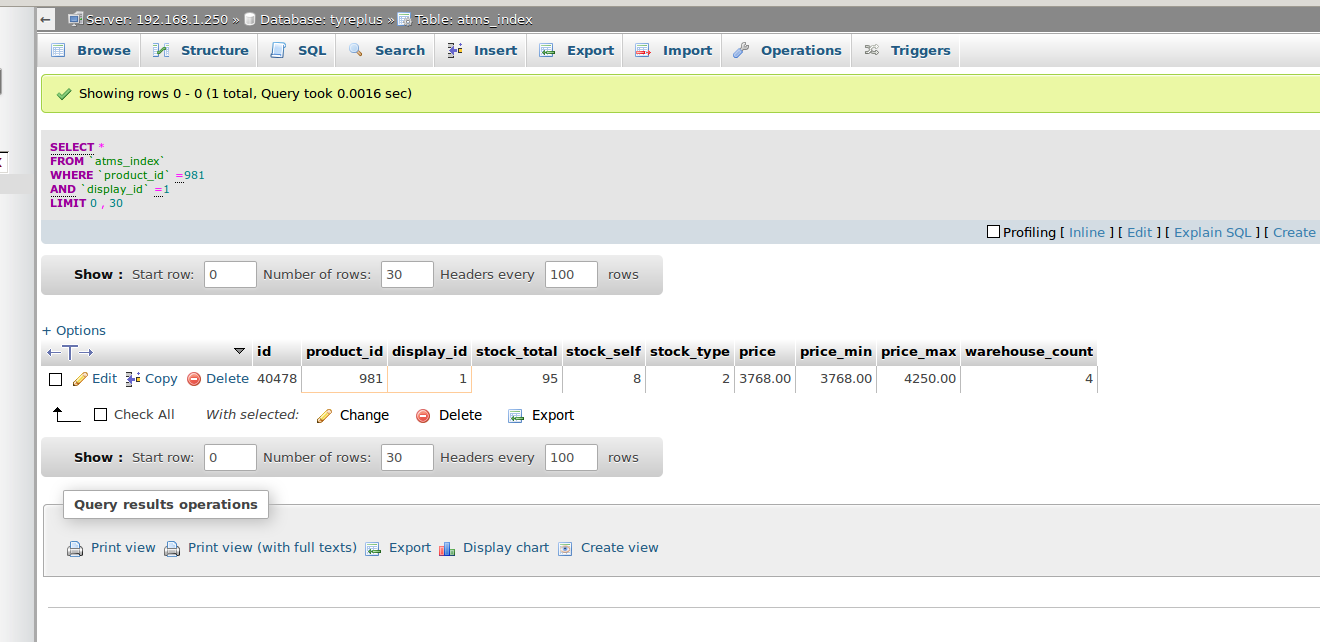The image size is (1320, 642).
Task: Open the SQL tab
Action: point(299,50)
